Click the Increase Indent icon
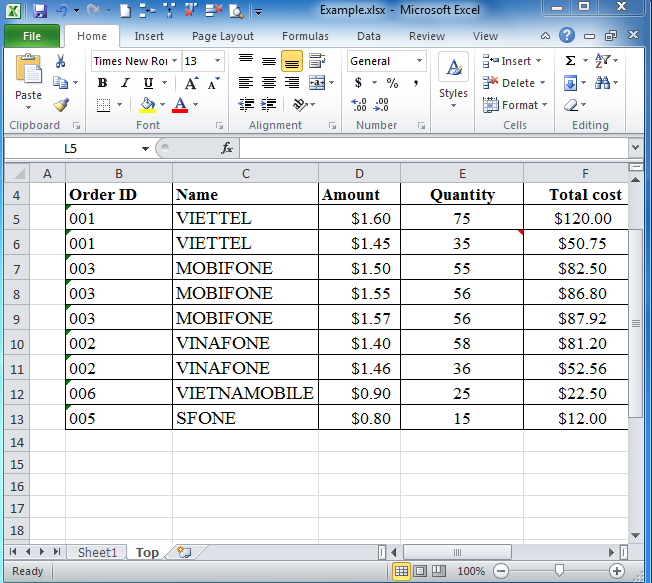Screen dimensions: 652x583 tap(269, 104)
